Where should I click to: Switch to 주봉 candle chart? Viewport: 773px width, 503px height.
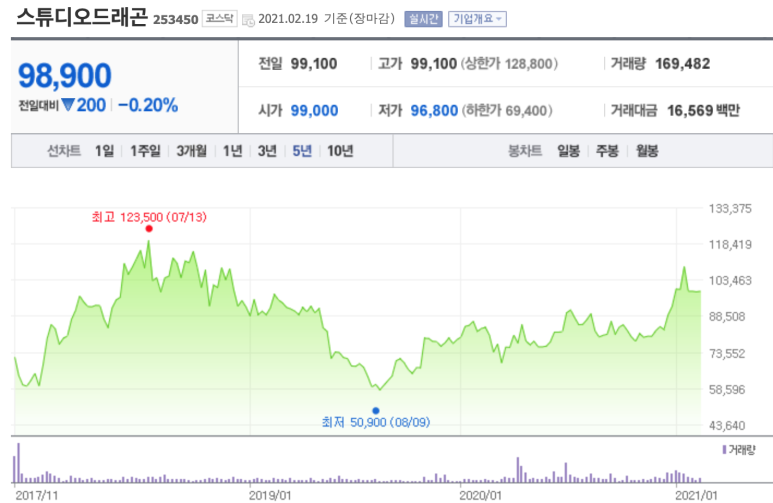(x=607, y=151)
